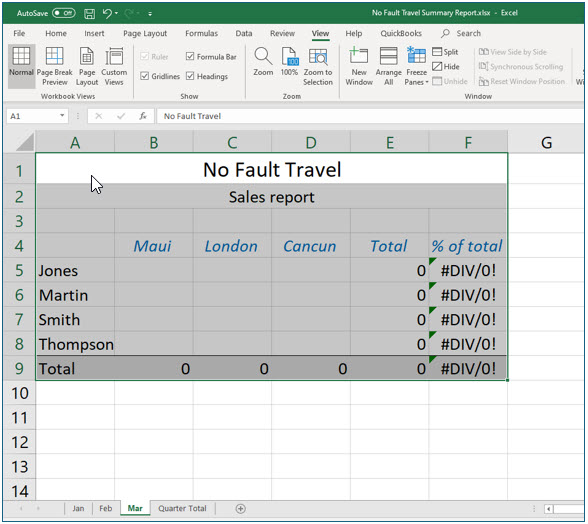This screenshot has width=588, height=524.
Task: Expand the Name Box dropdown
Action: point(62,116)
